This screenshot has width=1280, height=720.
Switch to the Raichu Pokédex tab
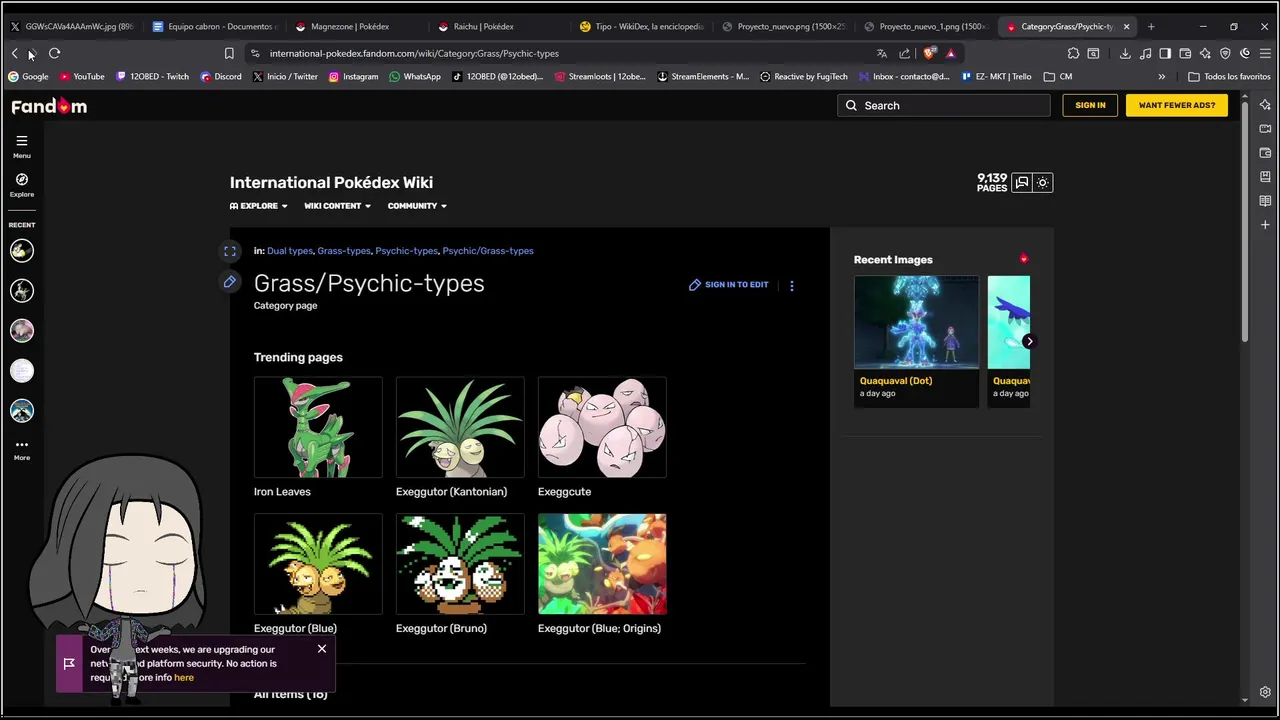(x=483, y=27)
